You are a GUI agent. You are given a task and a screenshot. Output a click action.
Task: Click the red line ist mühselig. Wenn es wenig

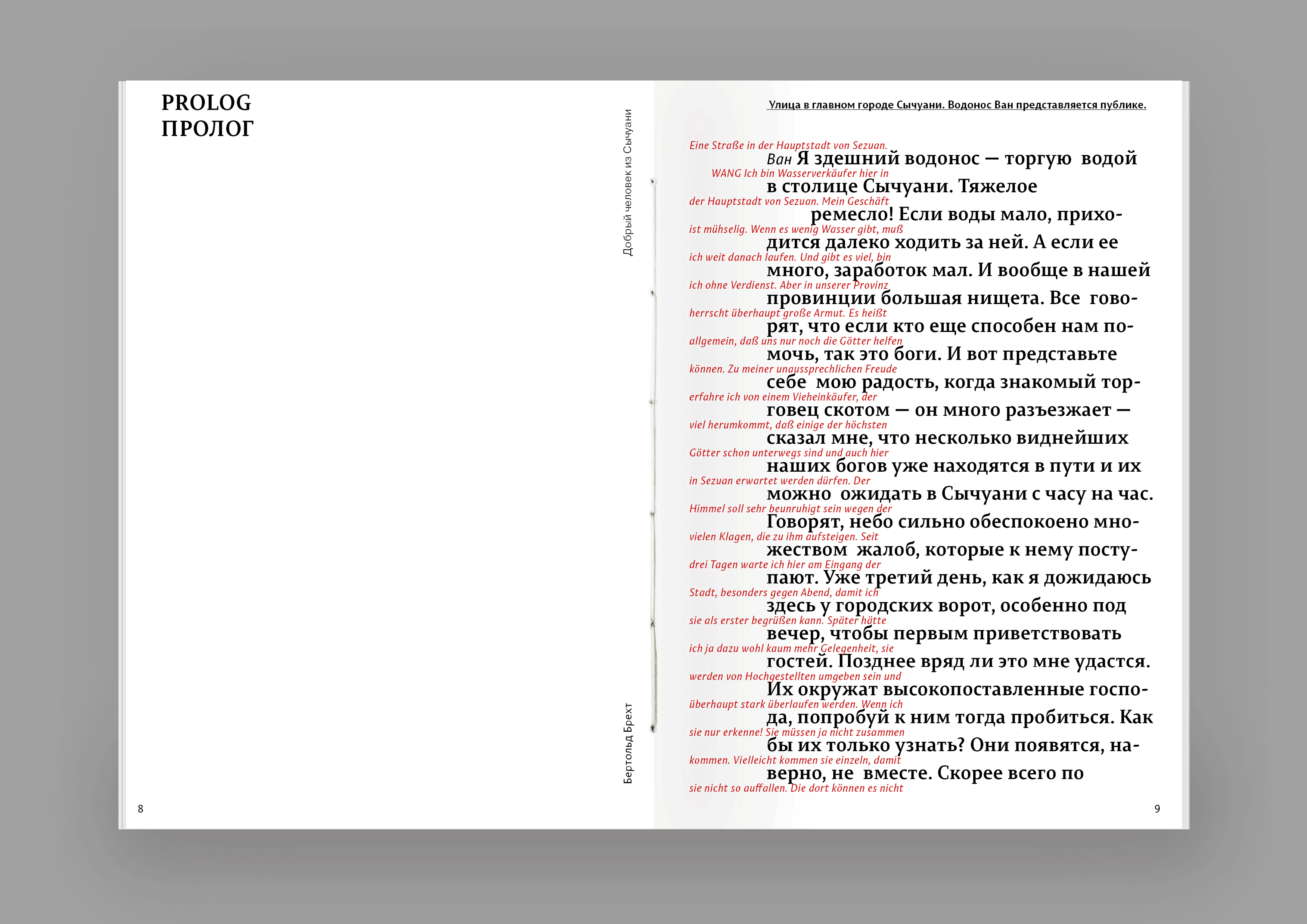[796, 229]
